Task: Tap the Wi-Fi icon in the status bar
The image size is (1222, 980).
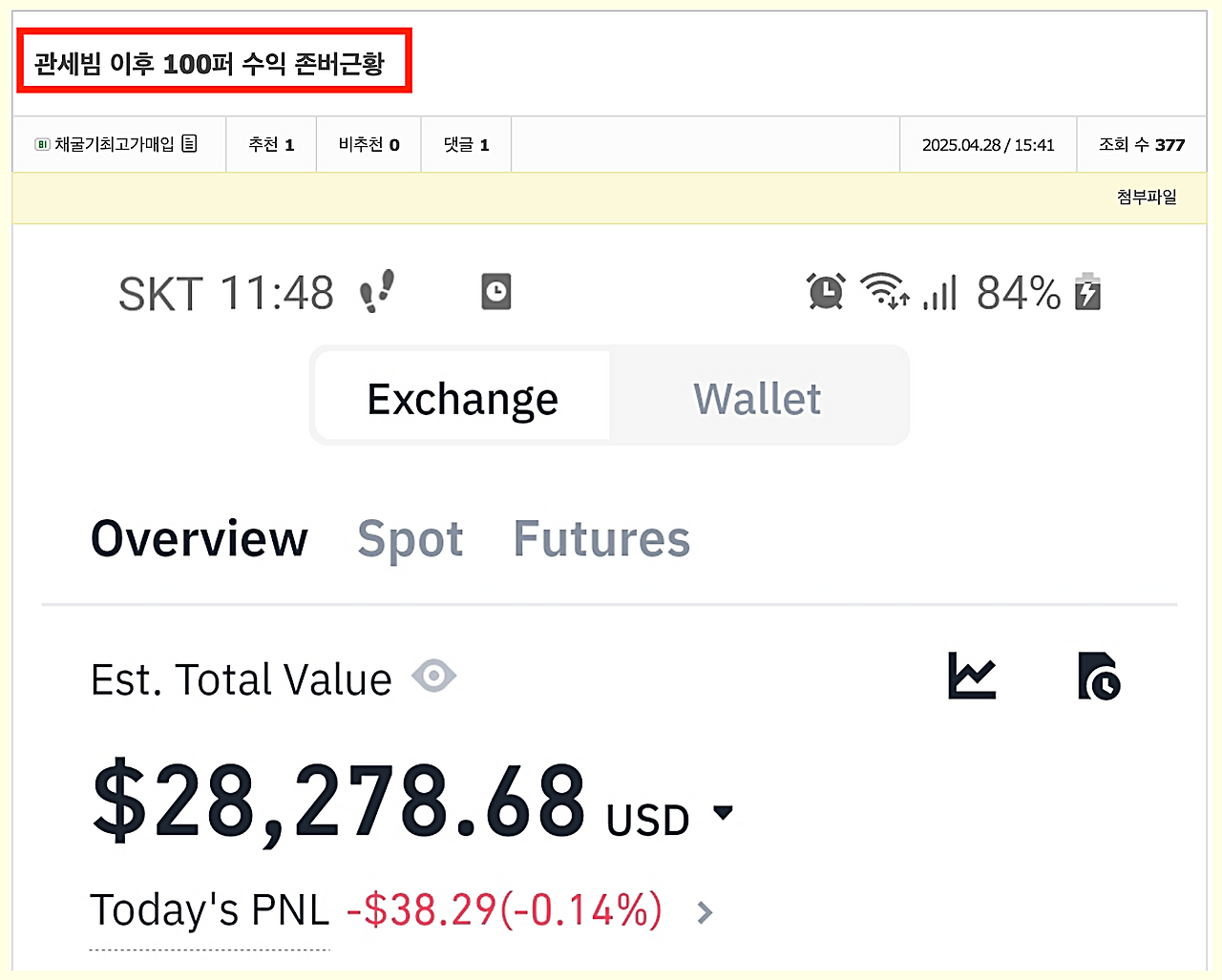Action: tap(884, 290)
